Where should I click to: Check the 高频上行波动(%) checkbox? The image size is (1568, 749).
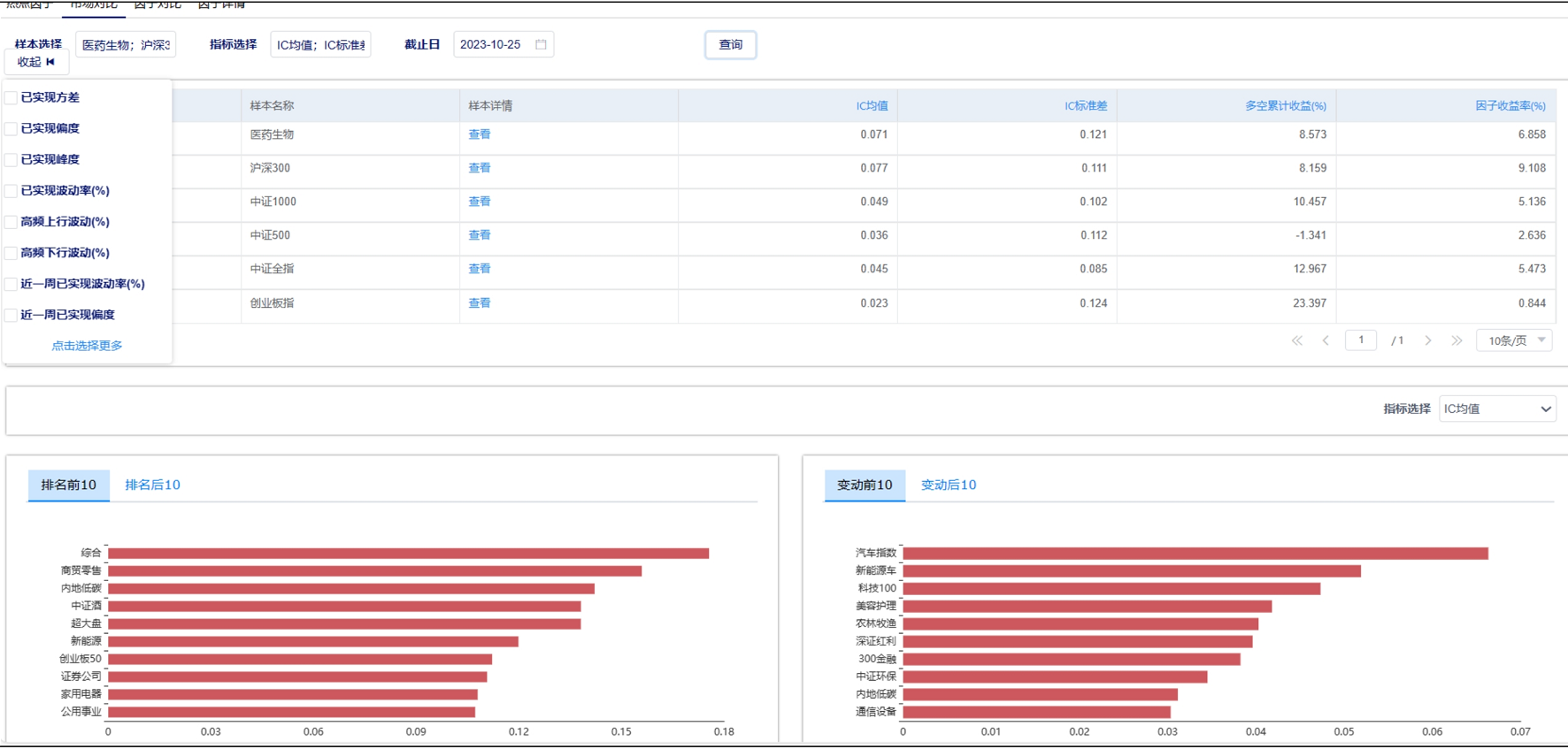point(11,221)
